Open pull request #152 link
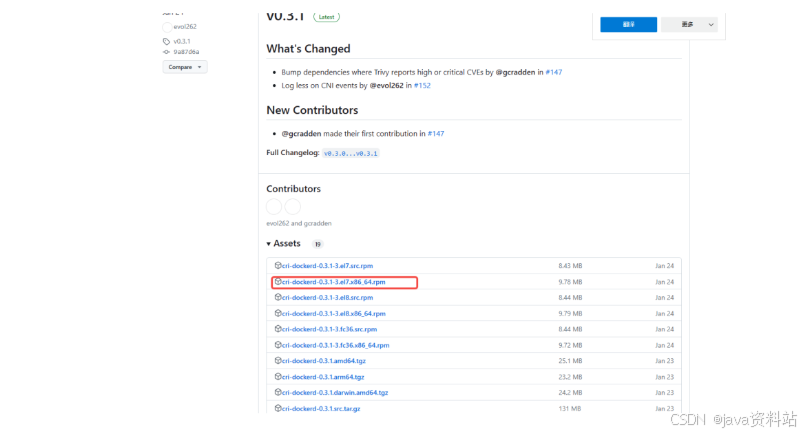 coord(422,86)
